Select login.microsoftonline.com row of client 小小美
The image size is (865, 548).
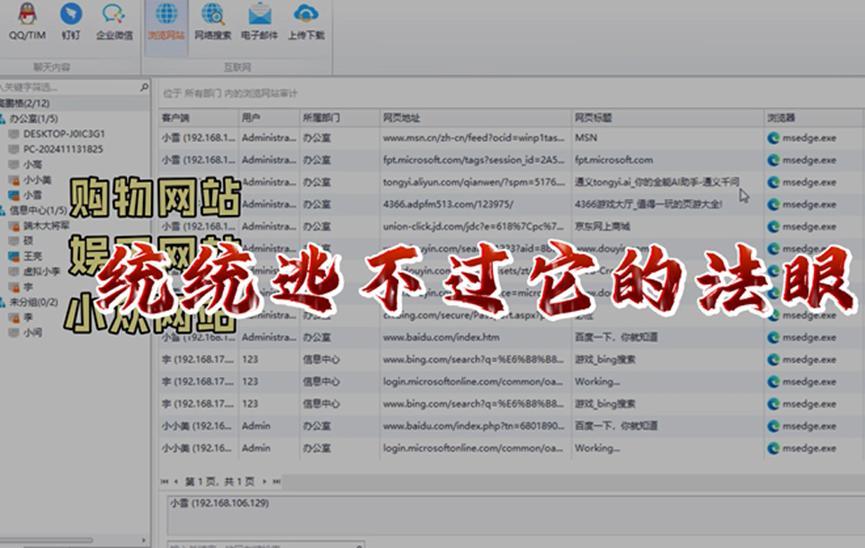[510, 448]
